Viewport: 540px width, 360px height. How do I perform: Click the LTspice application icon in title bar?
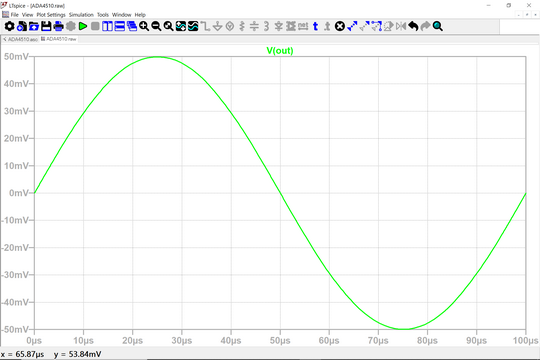coord(4,5)
